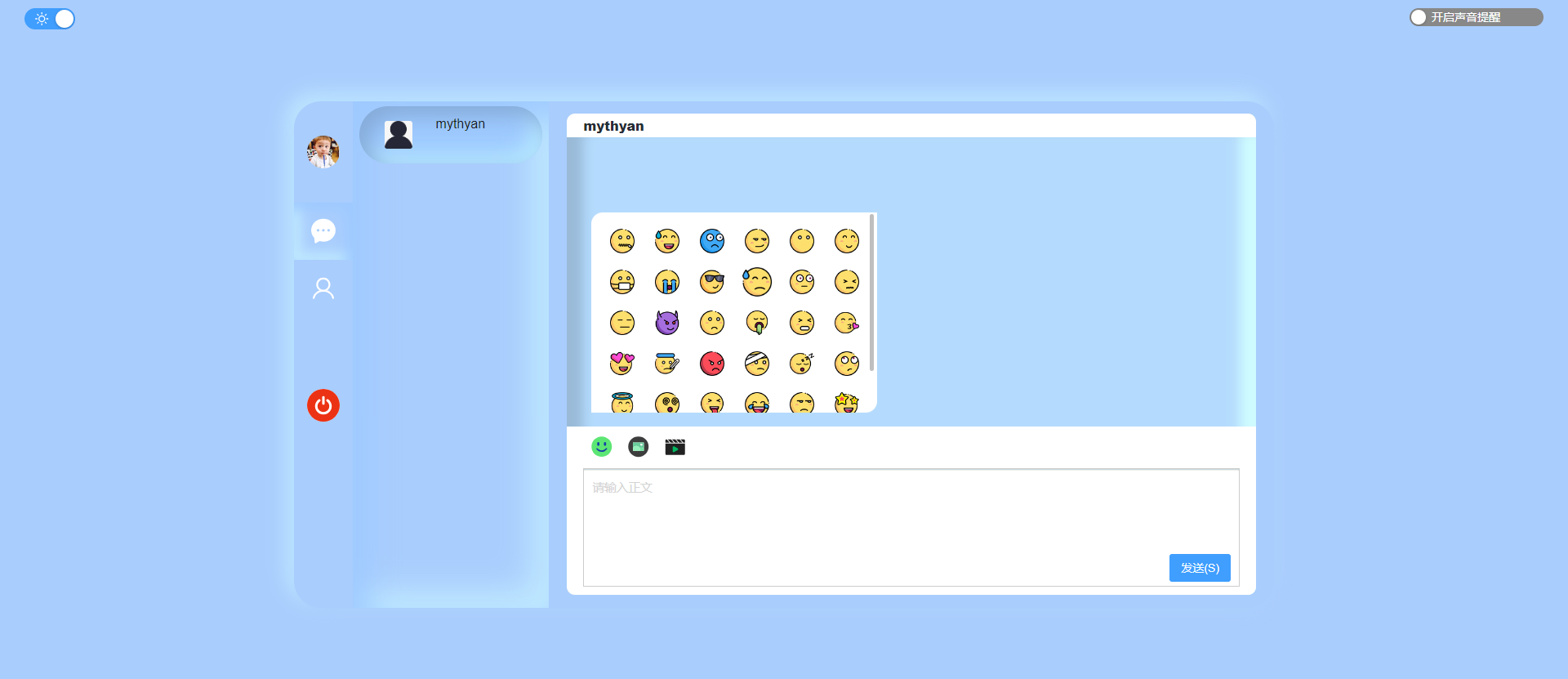Enable the 开启声音提醒 sound alert switch
This screenshot has width=1568, height=679.
point(1476,17)
